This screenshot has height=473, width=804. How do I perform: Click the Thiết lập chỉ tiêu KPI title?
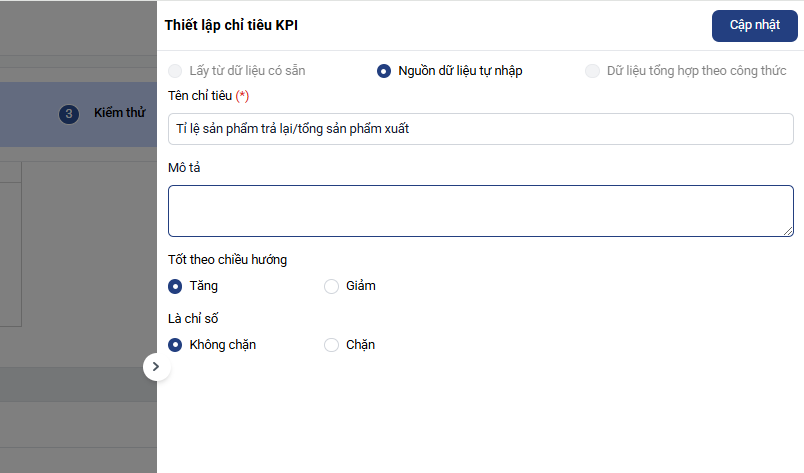tap(231, 26)
